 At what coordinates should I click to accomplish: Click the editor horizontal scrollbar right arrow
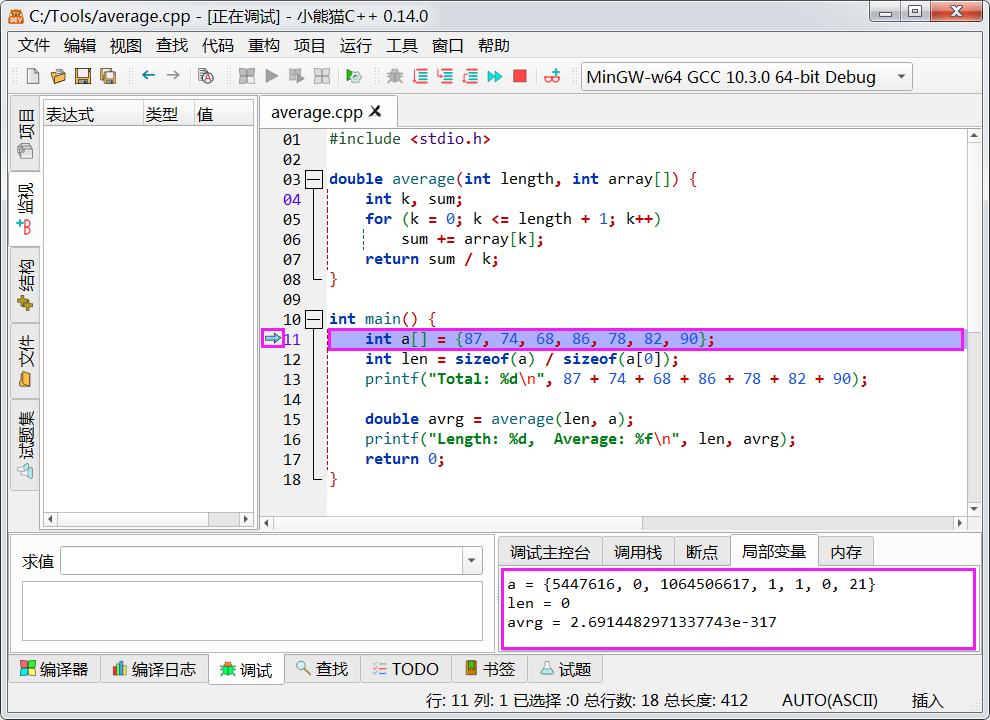point(960,523)
